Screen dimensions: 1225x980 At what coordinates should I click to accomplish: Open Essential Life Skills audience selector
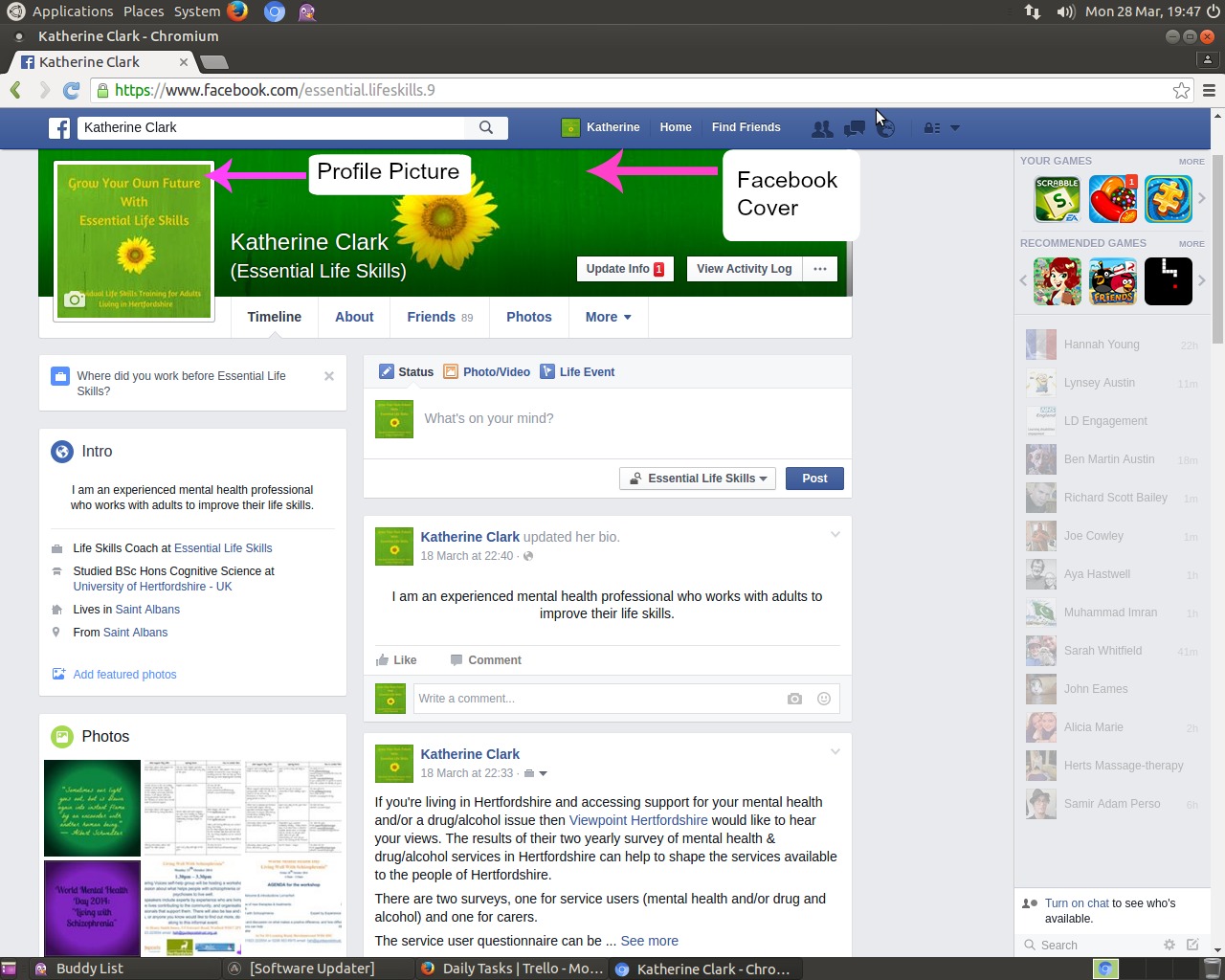(x=698, y=479)
